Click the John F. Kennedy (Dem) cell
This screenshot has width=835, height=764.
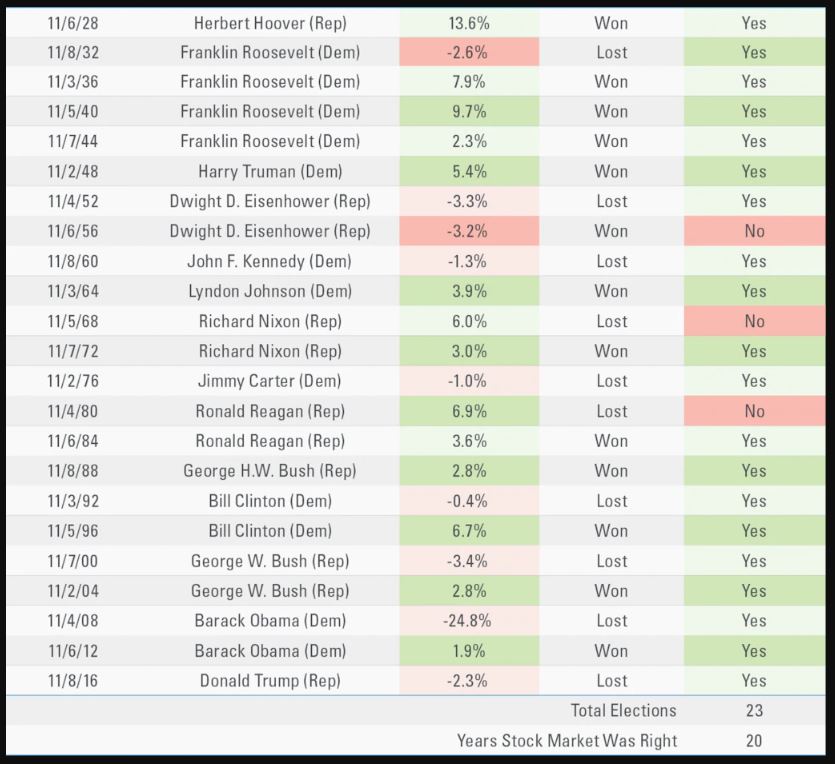[270, 261]
